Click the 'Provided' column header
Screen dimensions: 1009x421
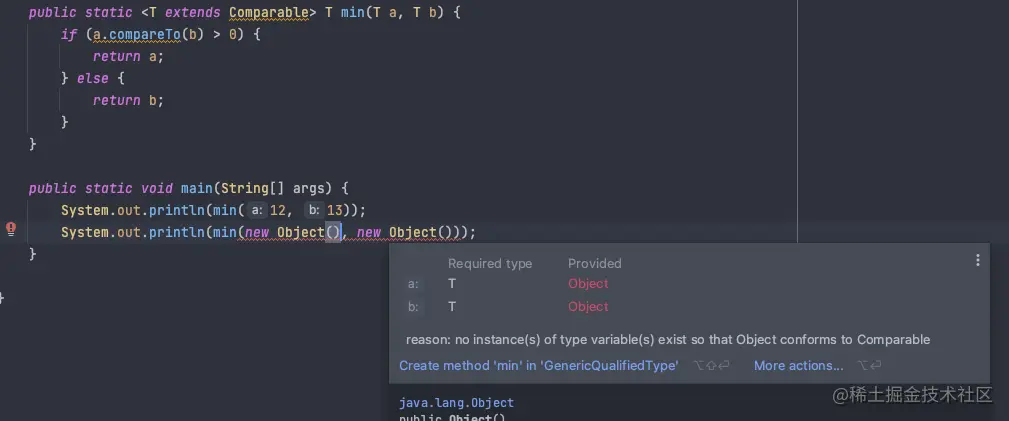[x=595, y=263]
